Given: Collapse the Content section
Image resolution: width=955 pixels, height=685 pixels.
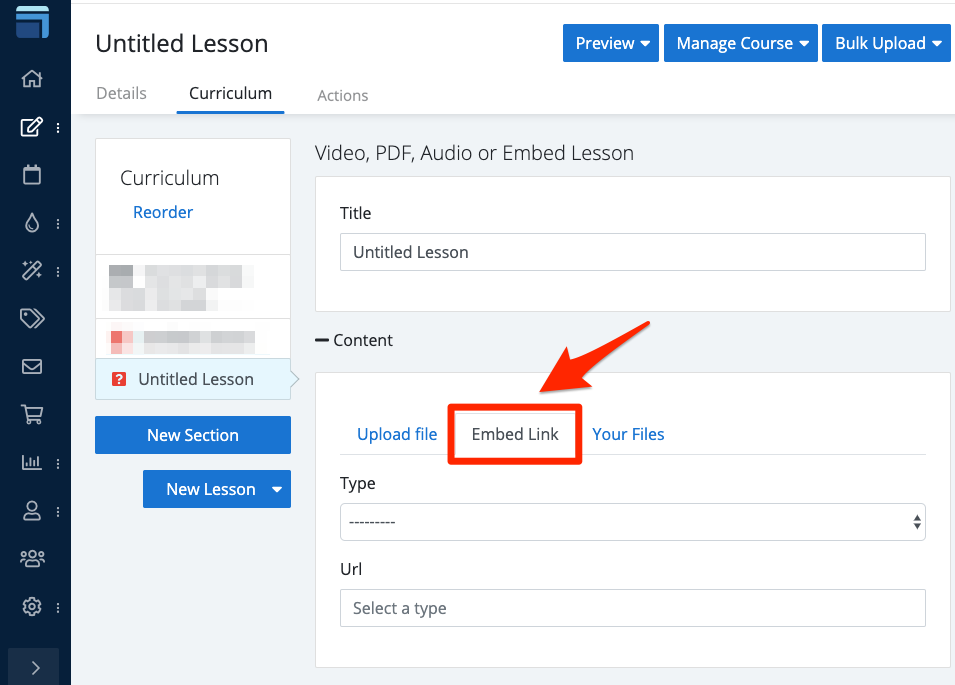Looking at the screenshot, I should pos(354,340).
